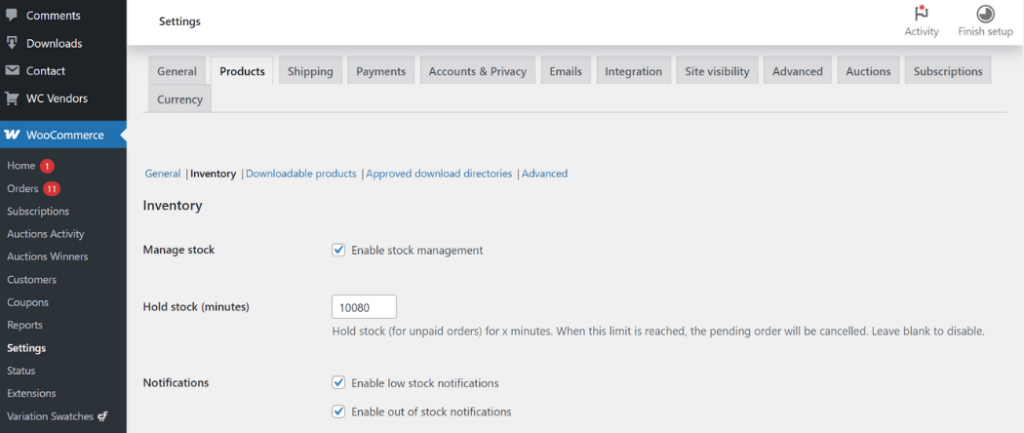The width and height of the screenshot is (1024, 433).
Task: Click the Notifications row label
Action: tap(176, 383)
